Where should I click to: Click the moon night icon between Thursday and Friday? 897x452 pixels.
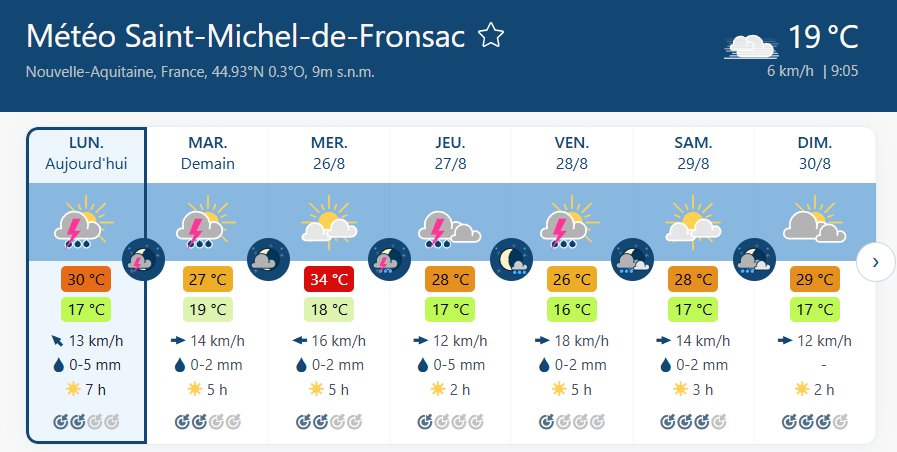(x=511, y=260)
